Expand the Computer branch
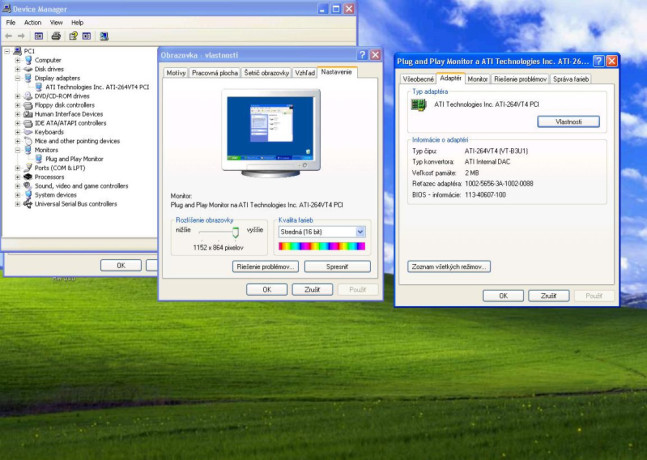This screenshot has width=647, height=460. coord(18,60)
